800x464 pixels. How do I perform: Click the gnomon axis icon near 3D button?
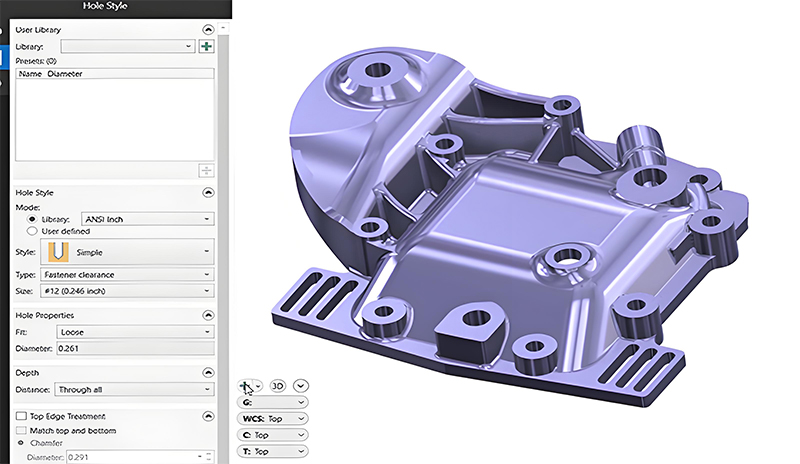coord(246,386)
